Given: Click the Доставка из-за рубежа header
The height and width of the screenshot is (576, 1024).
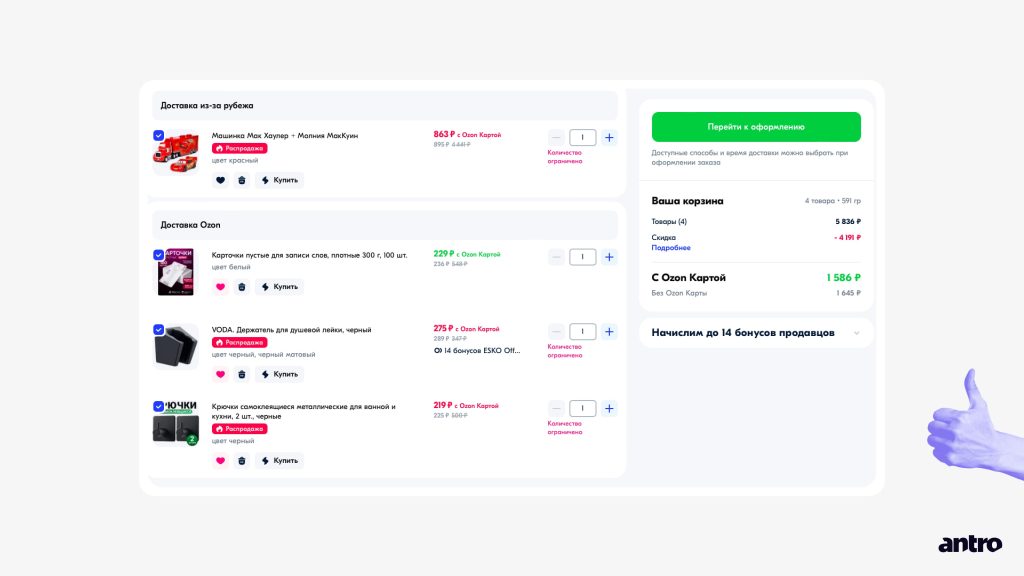Looking at the screenshot, I should tap(385, 105).
